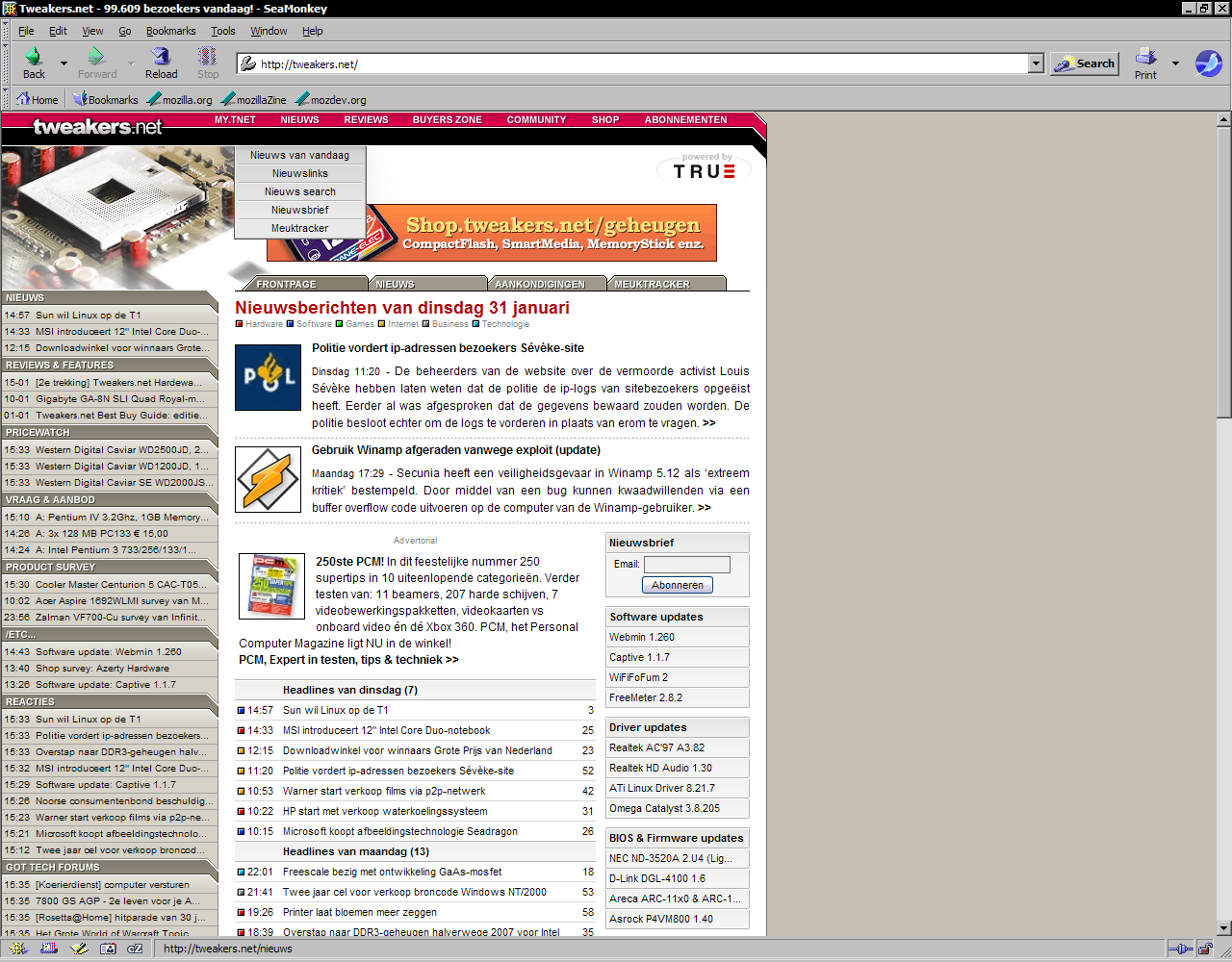Open the Edit menu
This screenshot has height=962, width=1232.
point(58,31)
